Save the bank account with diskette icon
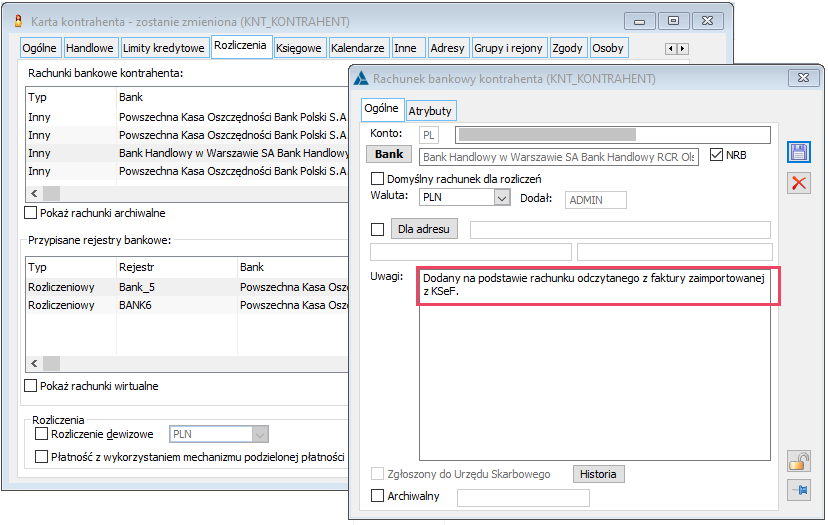Screen dimensions: 828x525 (x=798, y=153)
